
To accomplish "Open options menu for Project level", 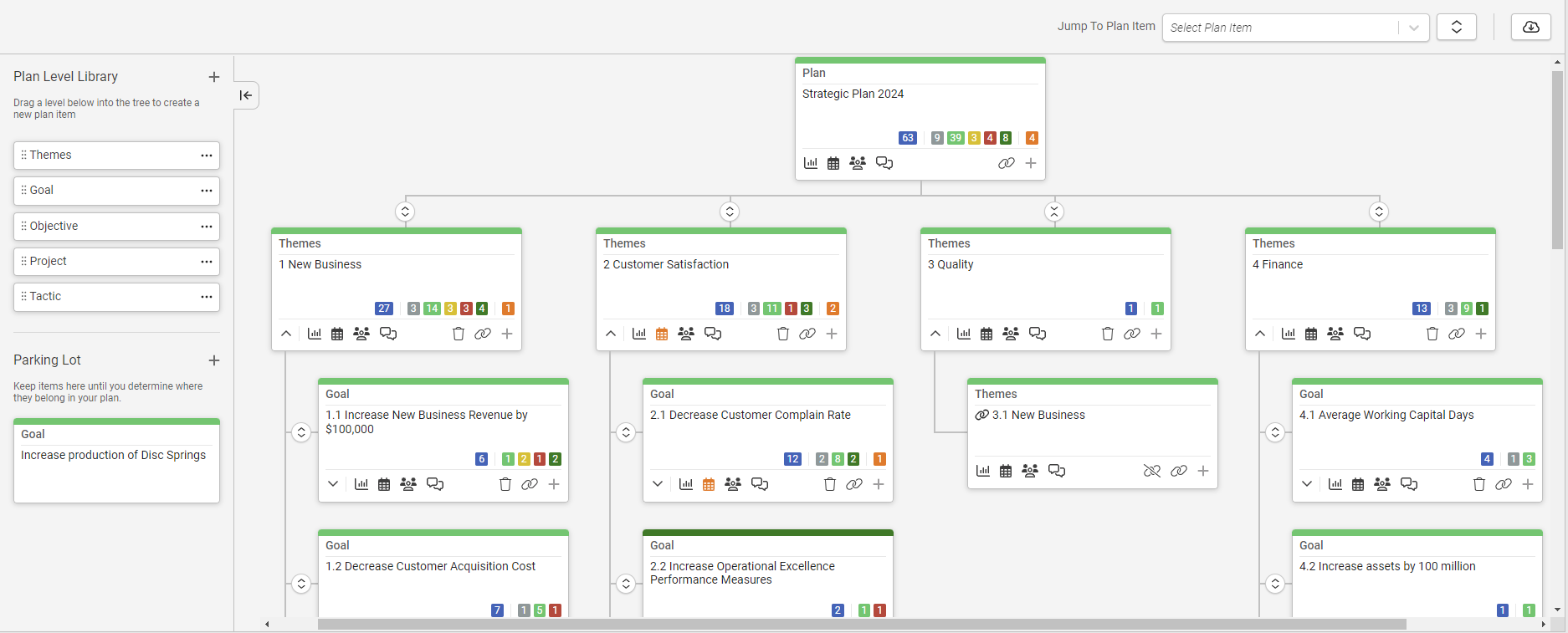I will 207,262.
